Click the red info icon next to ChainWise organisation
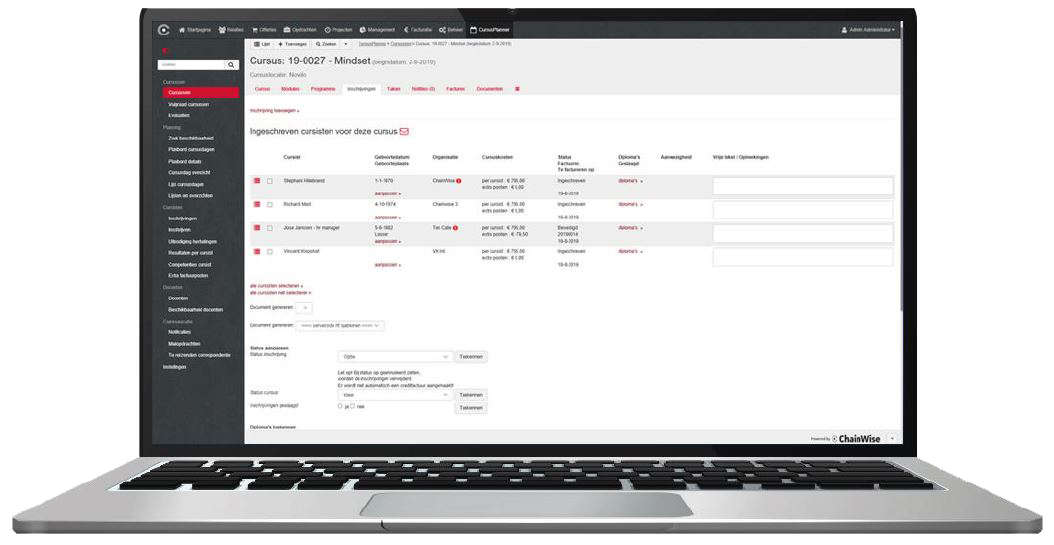 (459, 181)
